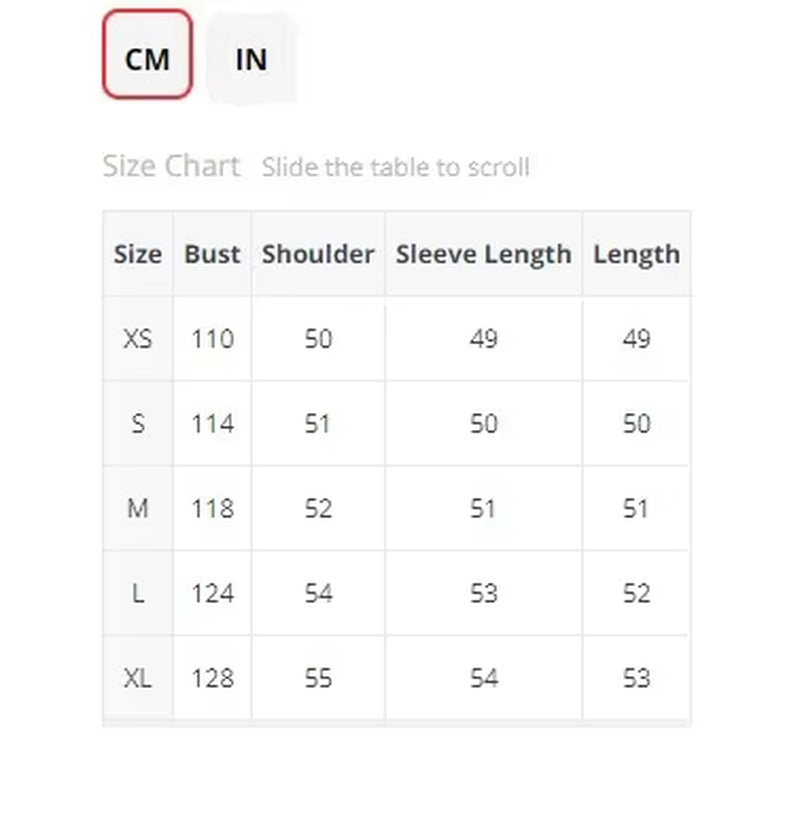Select the S size row label
The image size is (800, 823).
[138, 424]
